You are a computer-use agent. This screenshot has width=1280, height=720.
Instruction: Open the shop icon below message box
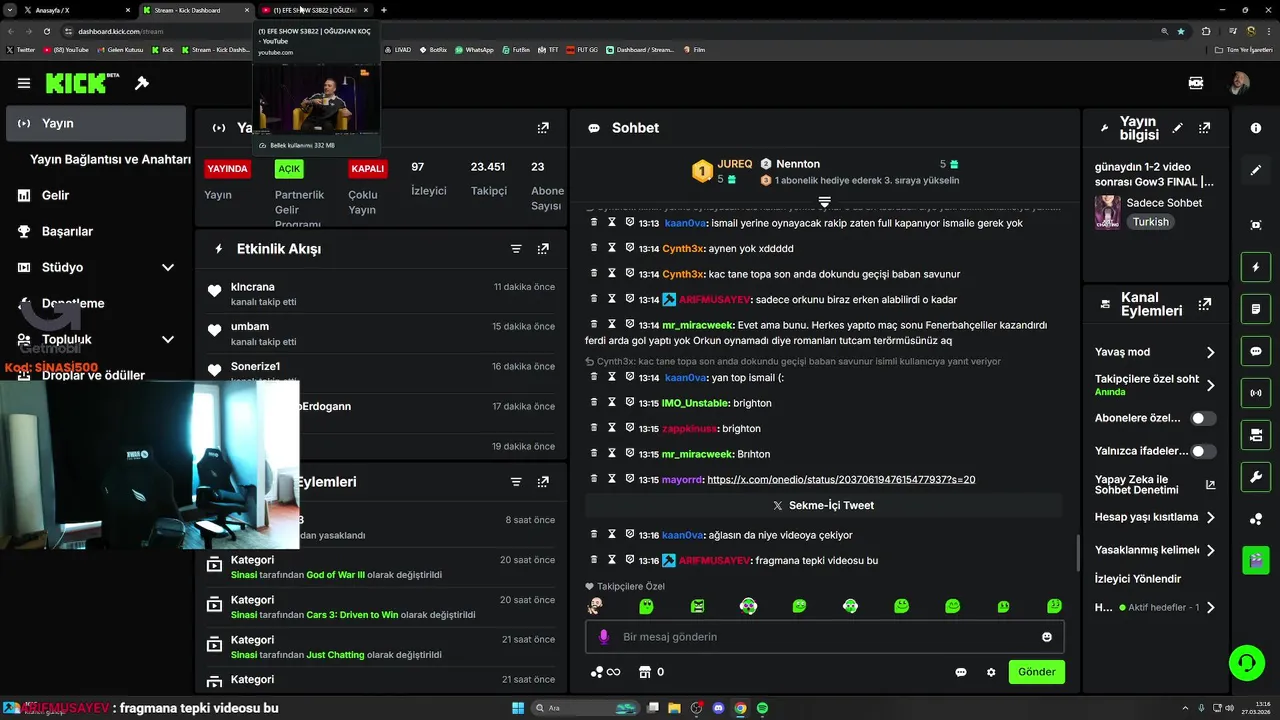coord(645,672)
